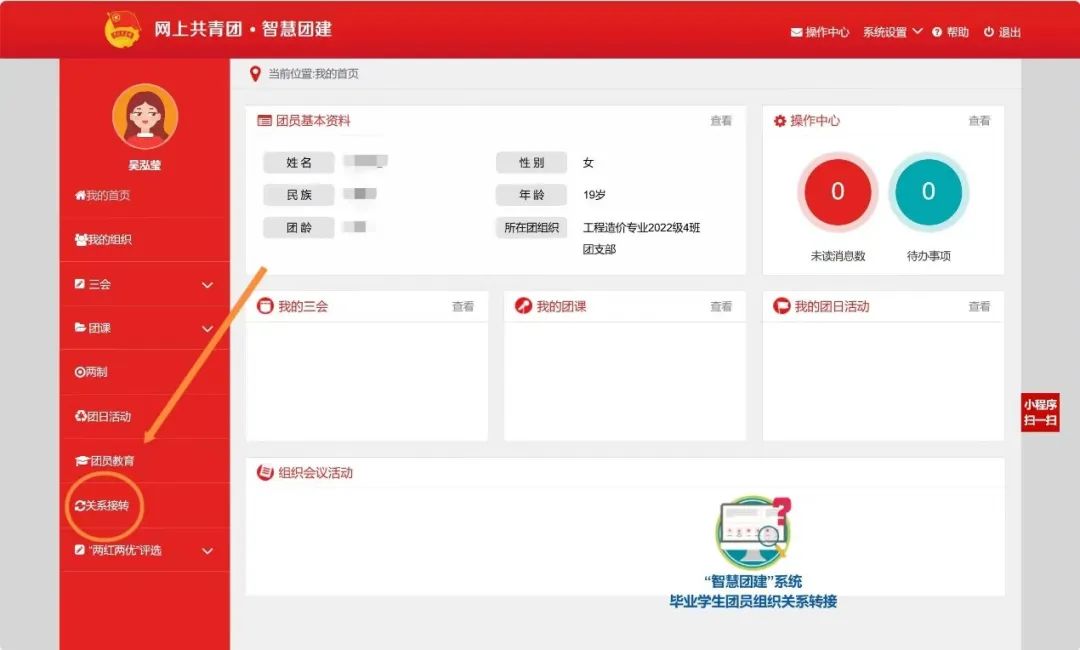The width and height of the screenshot is (1080, 650).
Task: Click the 操作中心 gear icon in panel
Action: pyautogui.click(x=780, y=121)
